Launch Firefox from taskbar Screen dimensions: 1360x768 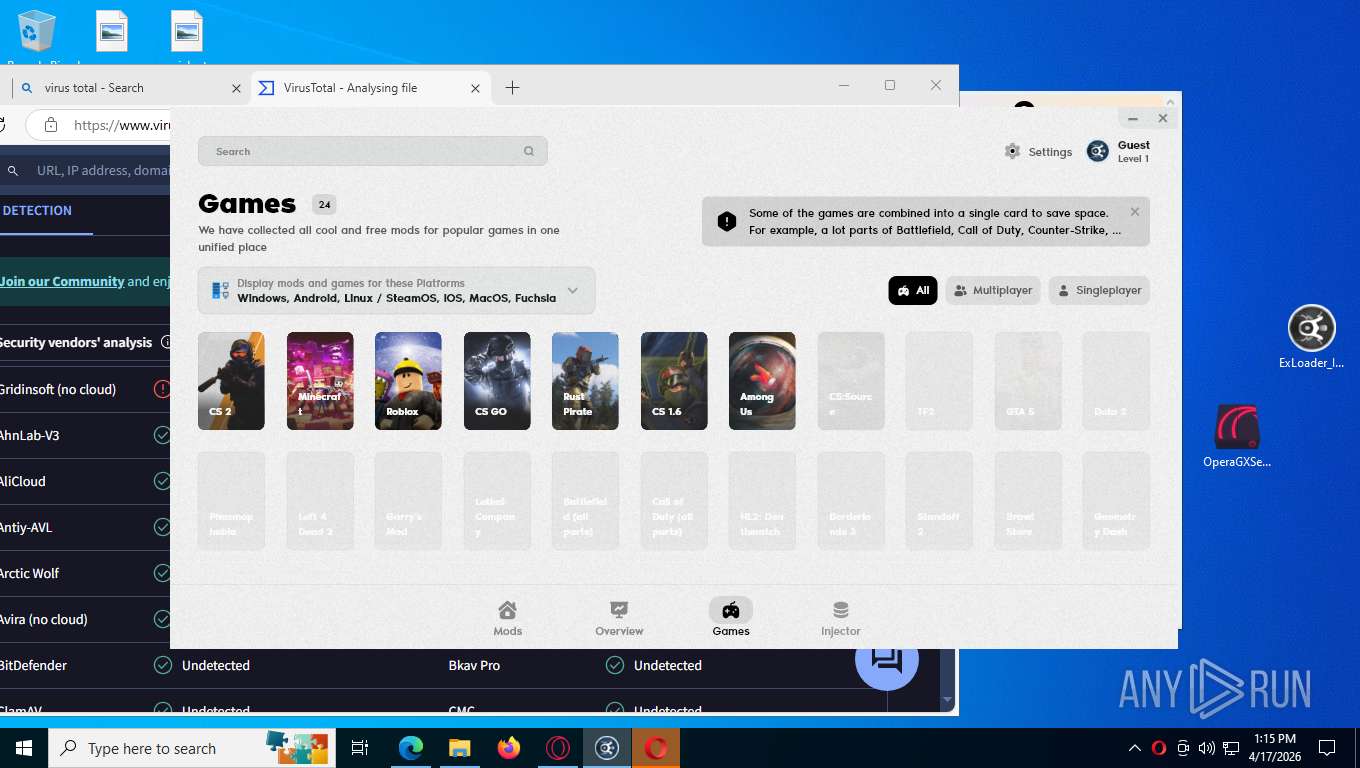point(509,748)
